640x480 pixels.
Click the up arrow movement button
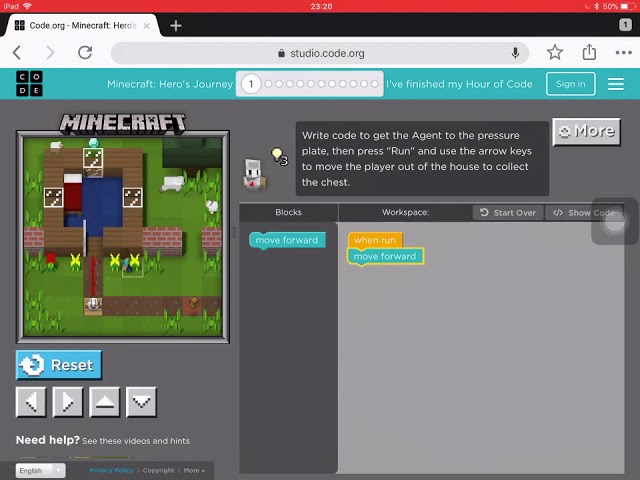pyautogui.click(x=104, y=402)
